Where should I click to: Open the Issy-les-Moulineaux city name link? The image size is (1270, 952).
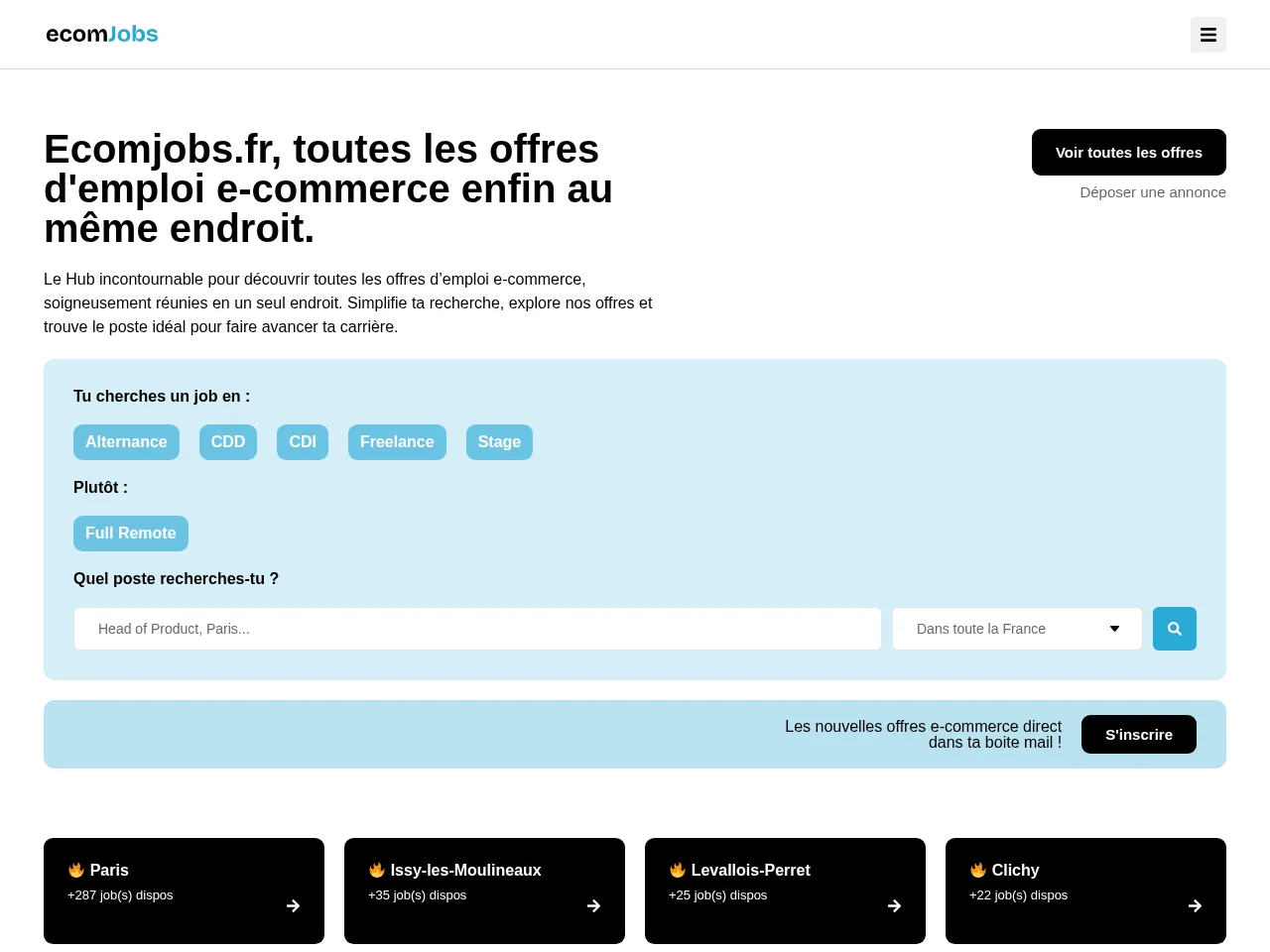click(465, 870)
